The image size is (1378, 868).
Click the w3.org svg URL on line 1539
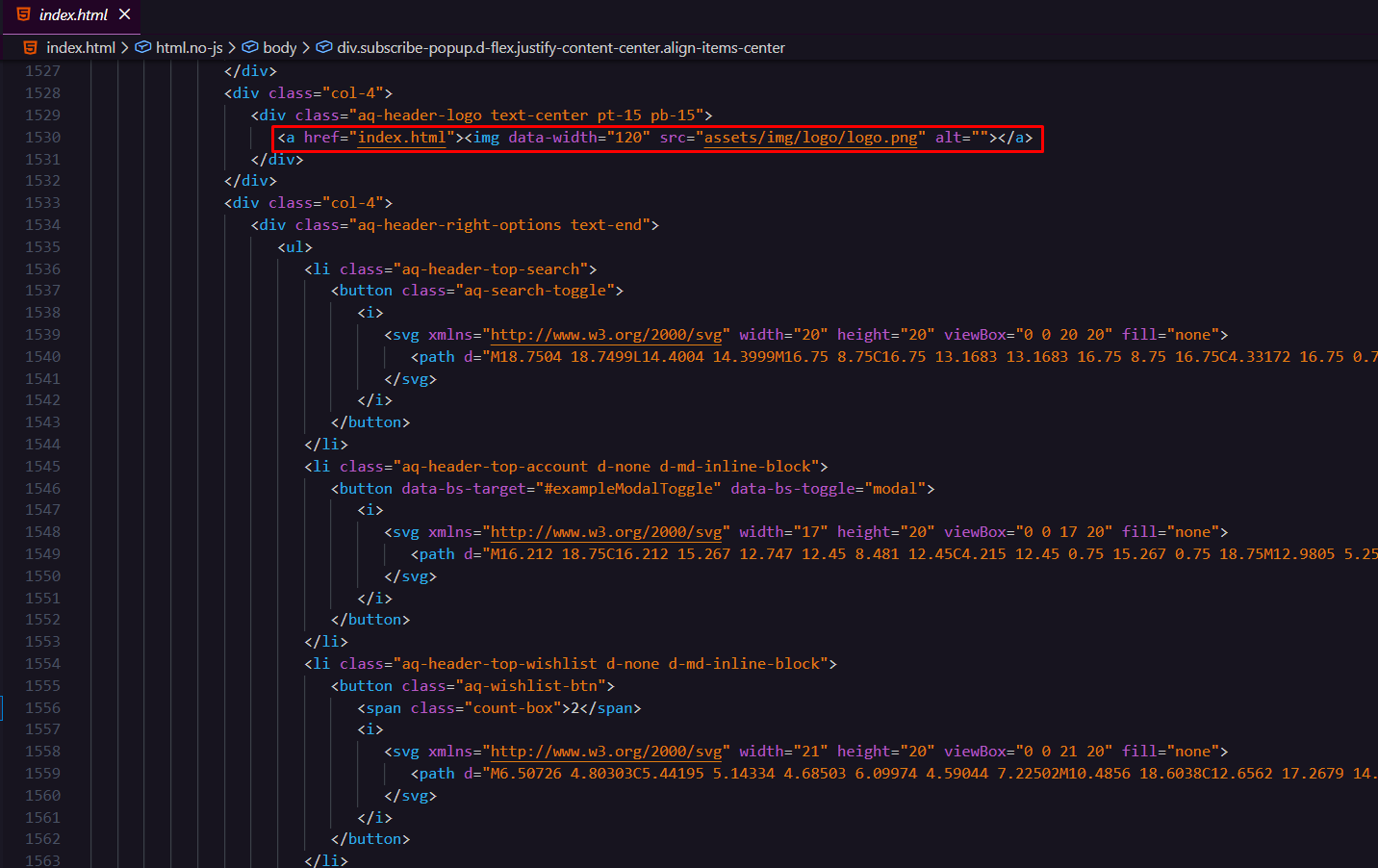606,335
